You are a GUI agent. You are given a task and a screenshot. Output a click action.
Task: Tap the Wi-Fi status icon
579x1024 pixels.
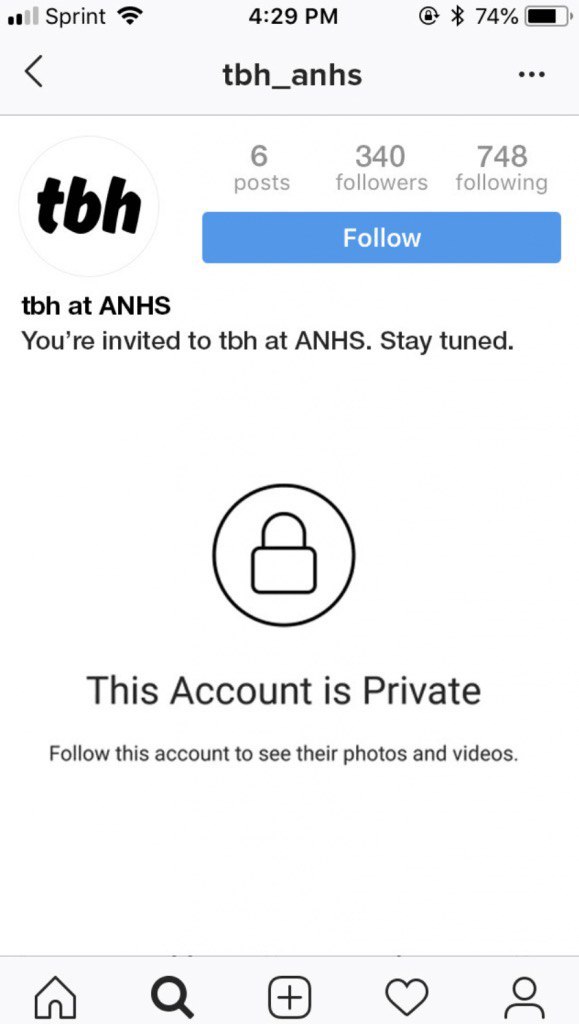tap(129, 18)
